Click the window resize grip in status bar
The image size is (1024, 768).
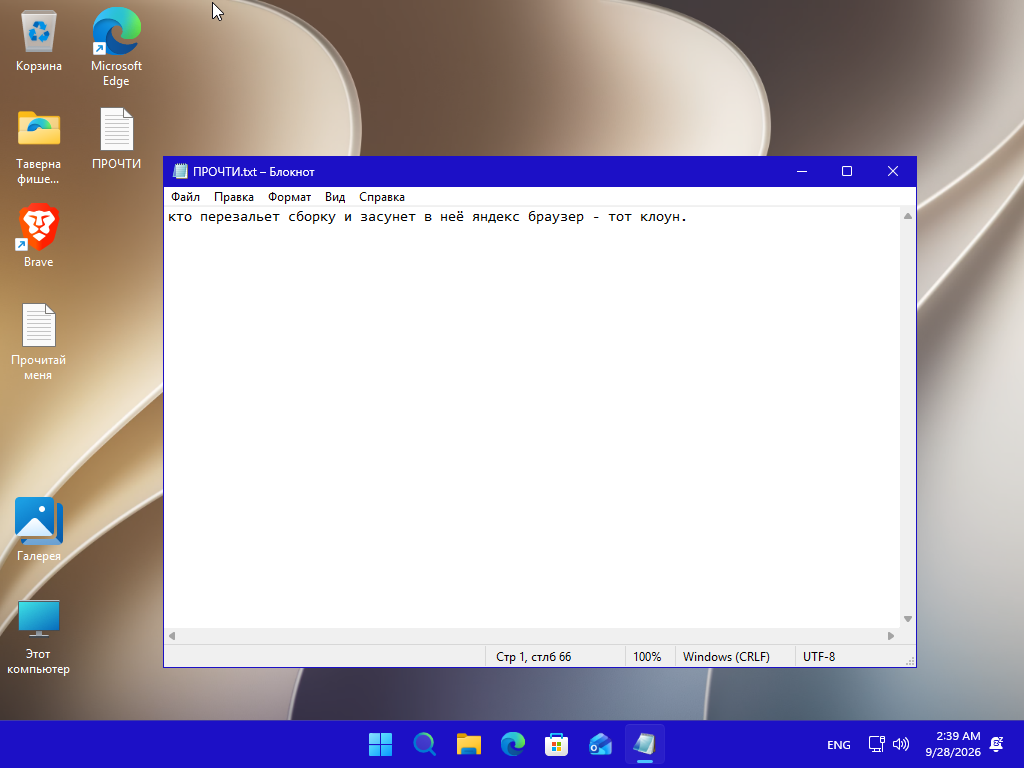click(910, 661)
